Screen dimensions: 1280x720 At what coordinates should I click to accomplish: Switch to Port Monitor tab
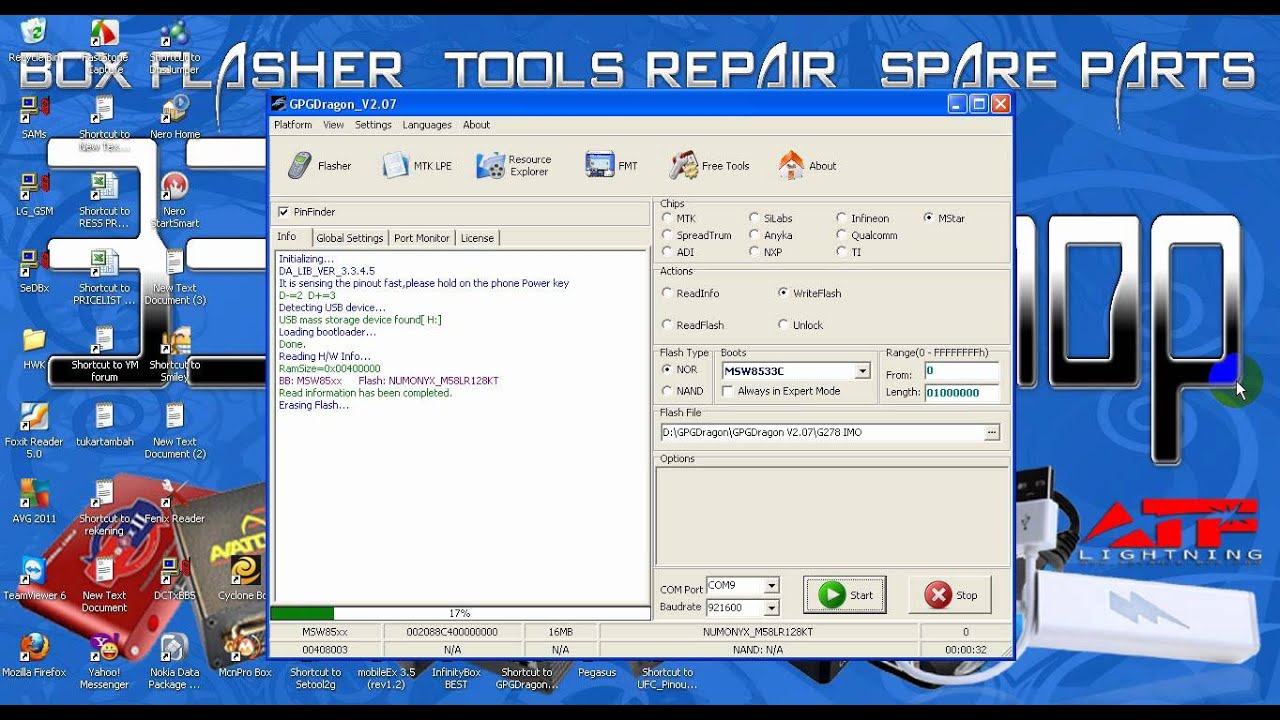point(422,238)
